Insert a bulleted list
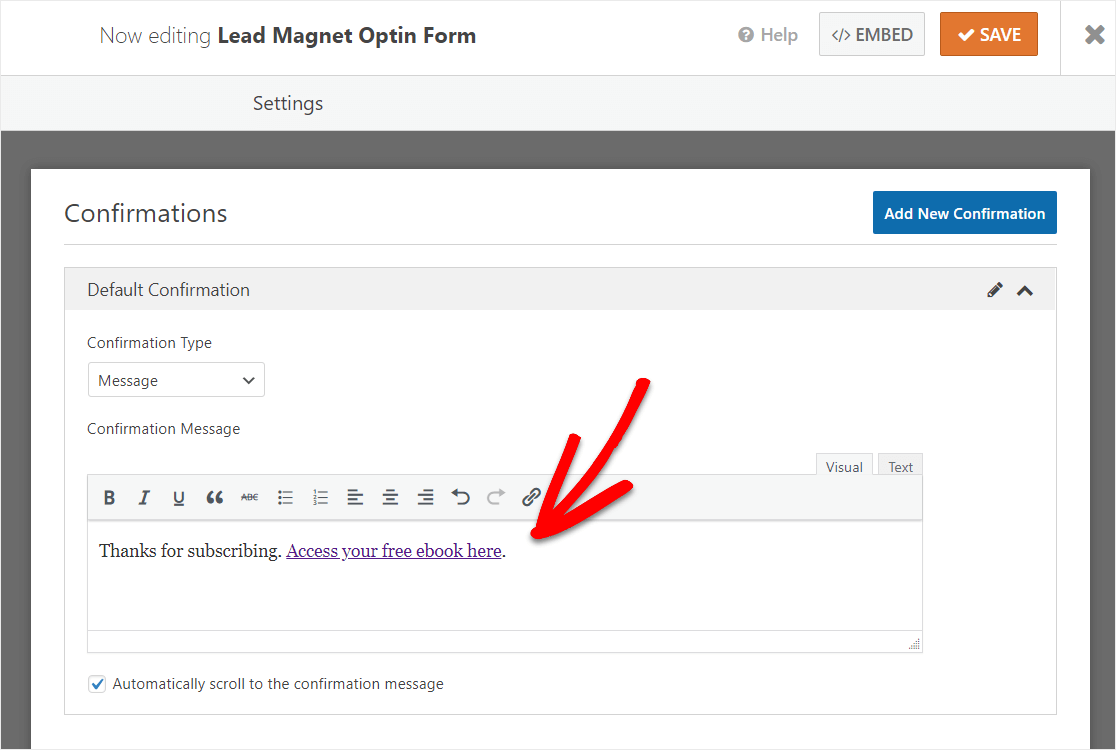This screenshot has height=750, width=1116. pos(285,497)
